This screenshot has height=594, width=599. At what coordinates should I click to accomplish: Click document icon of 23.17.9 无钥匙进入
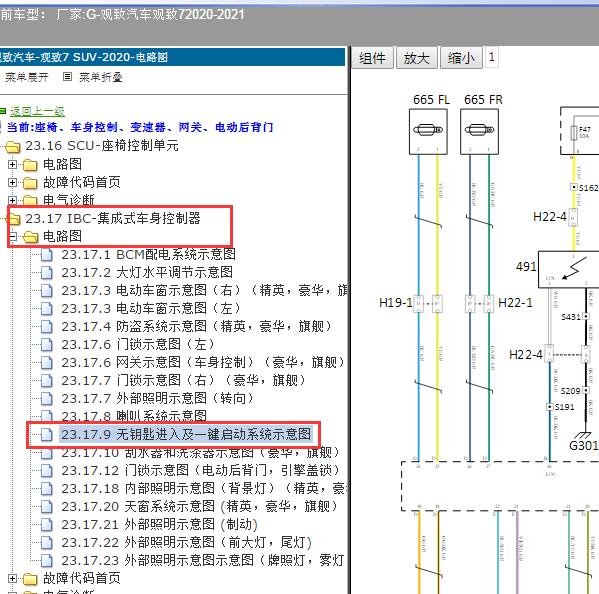coord(47,434)
